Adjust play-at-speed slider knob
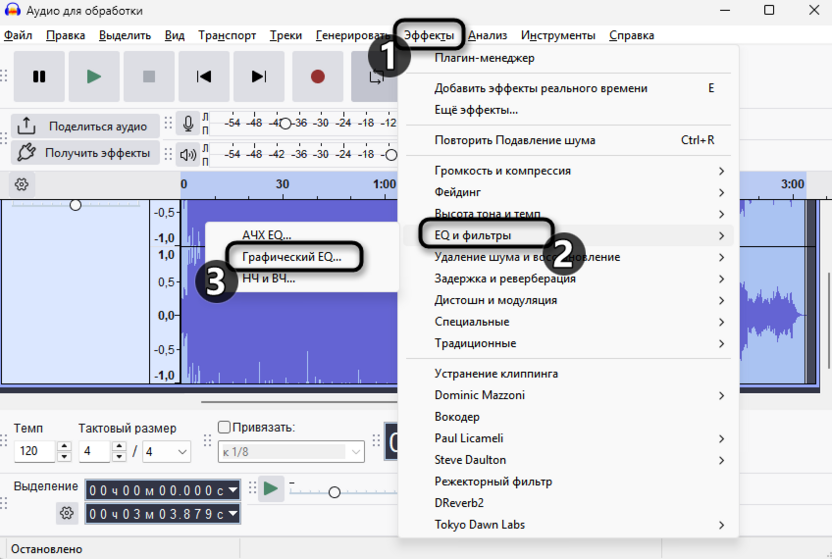The height and width of the screenshot is (559, 832). [334, 492]
